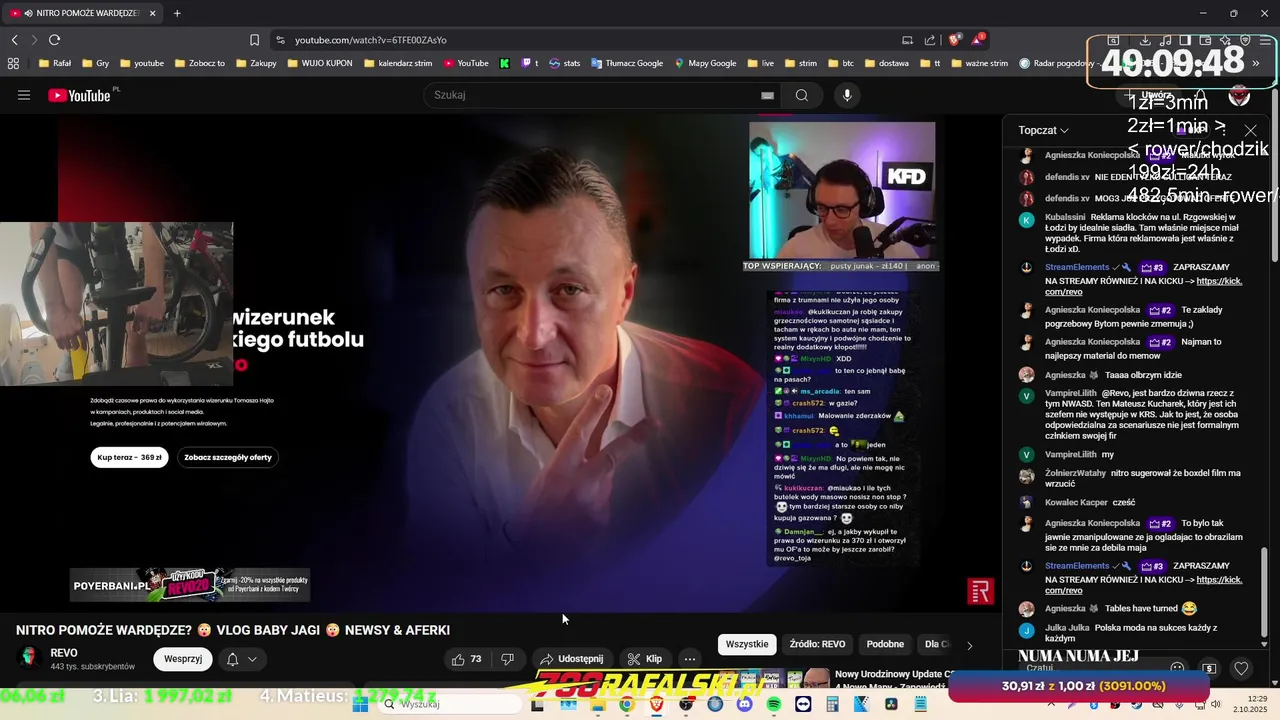1280x720 pixels.
Task: Open REVO channel name link
Action: click(64, 653)
